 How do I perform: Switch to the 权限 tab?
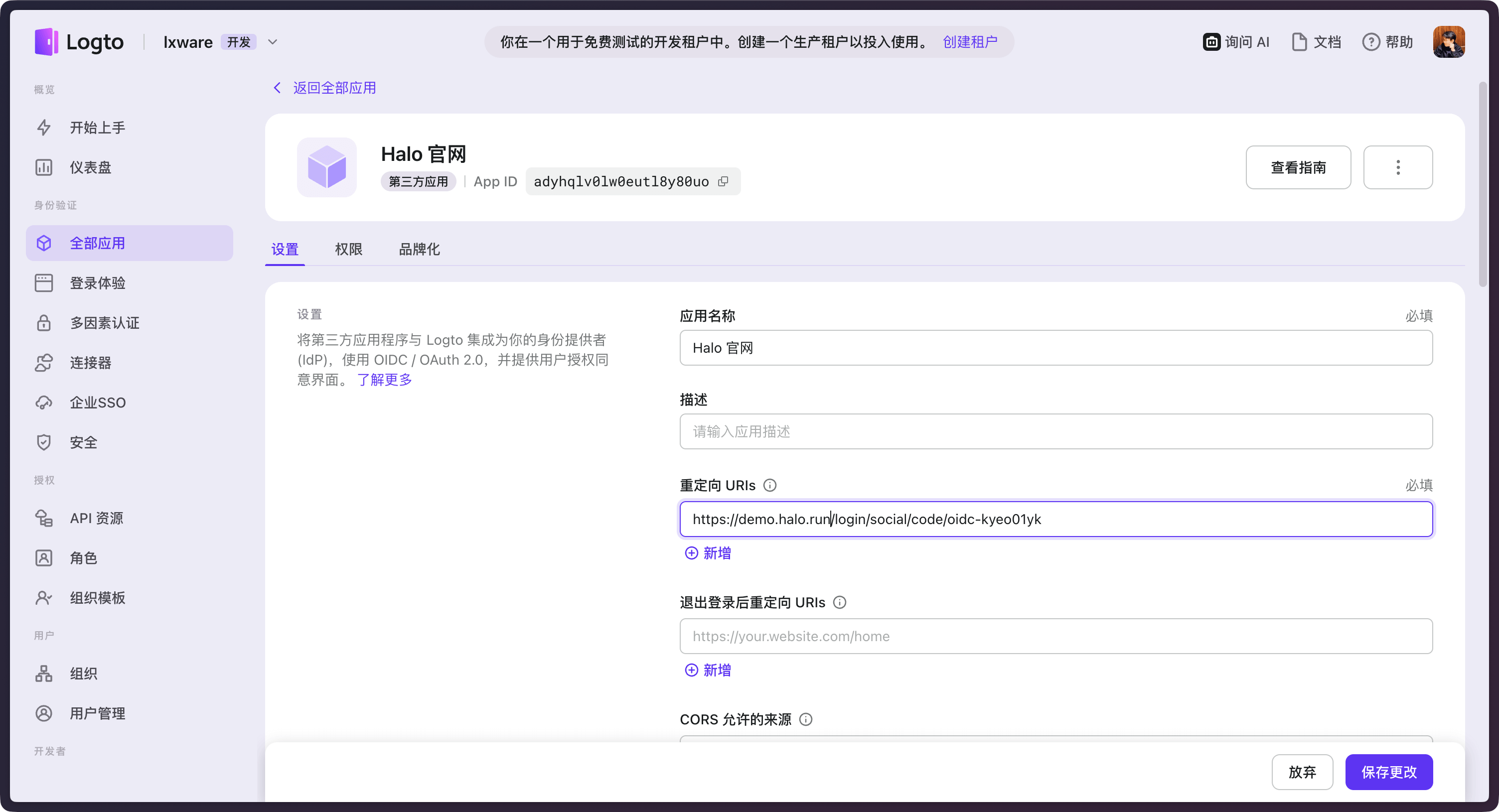348,250
